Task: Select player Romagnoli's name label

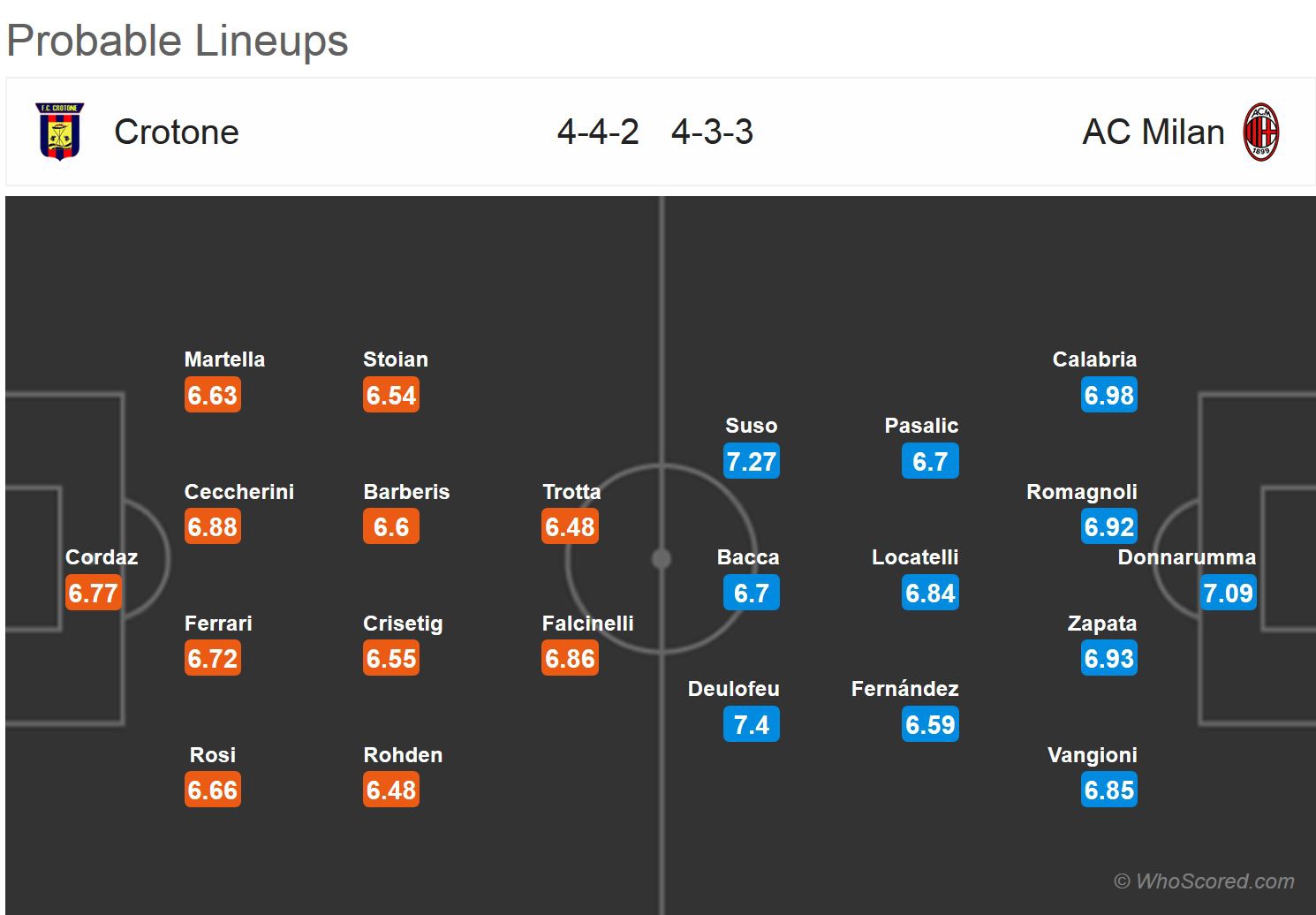Action: (1081, 492)
